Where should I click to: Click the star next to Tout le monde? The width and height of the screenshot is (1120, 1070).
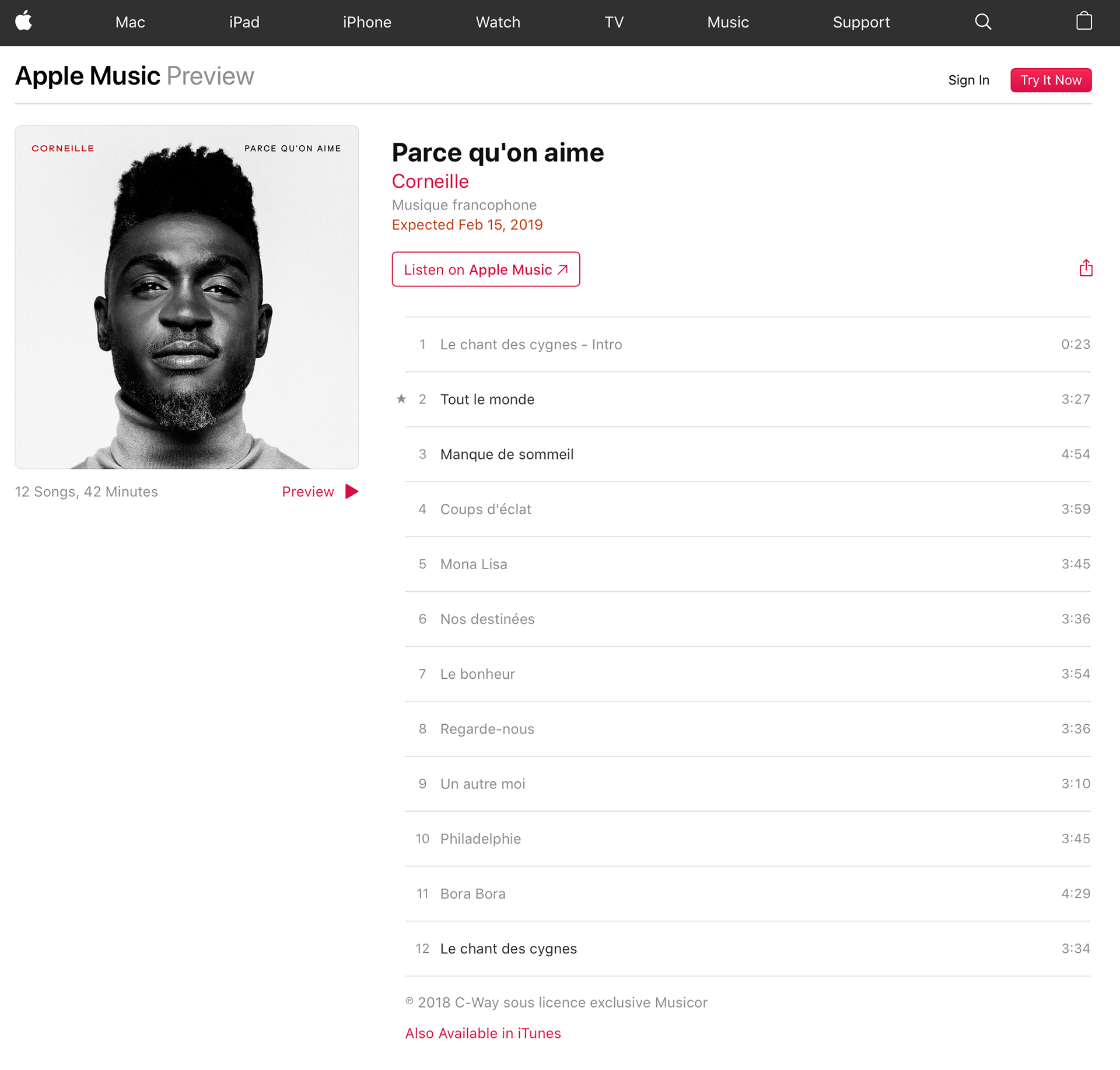click(401, 399)
